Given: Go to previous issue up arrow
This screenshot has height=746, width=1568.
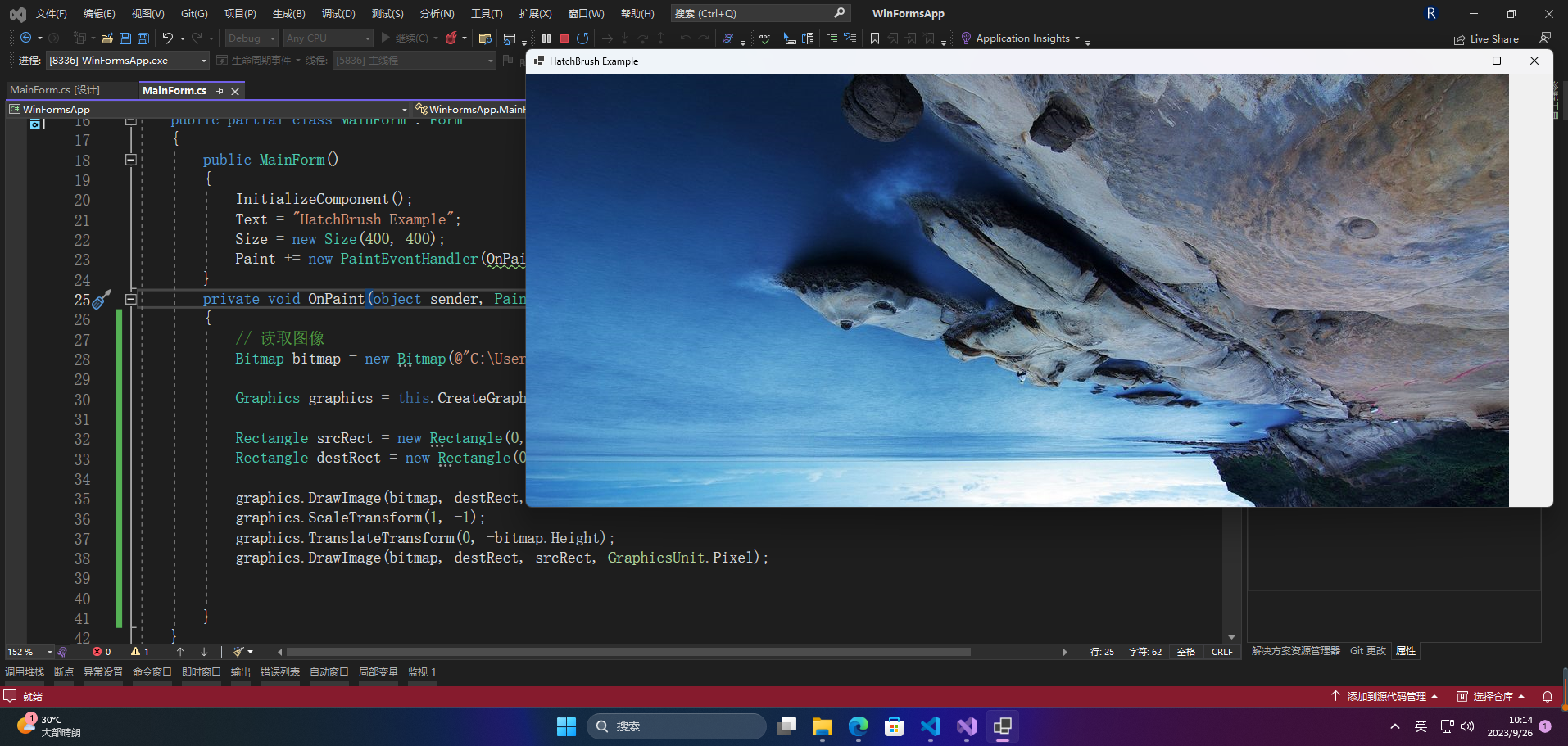Looking at the screenshot, I should (180, 652).
